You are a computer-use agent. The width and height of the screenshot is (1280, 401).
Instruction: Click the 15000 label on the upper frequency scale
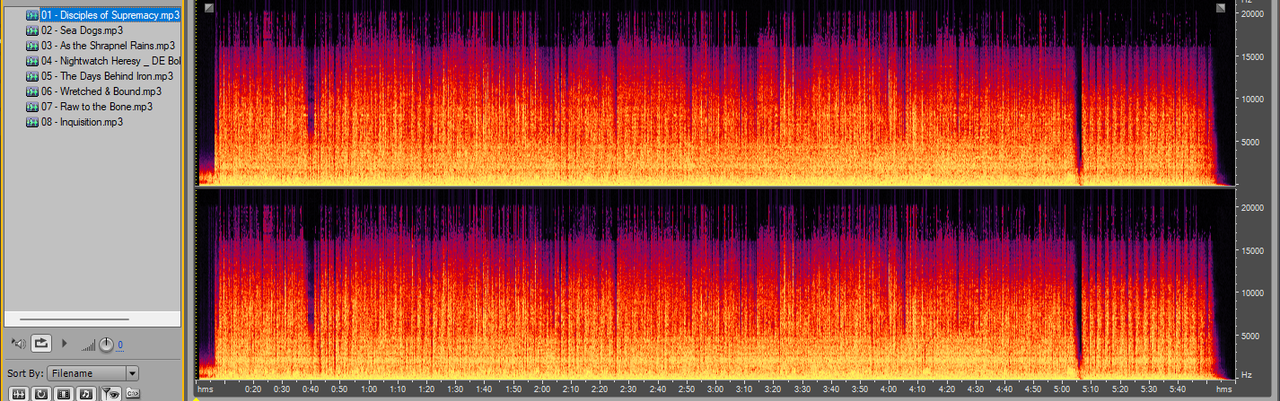coord(1255,57)
